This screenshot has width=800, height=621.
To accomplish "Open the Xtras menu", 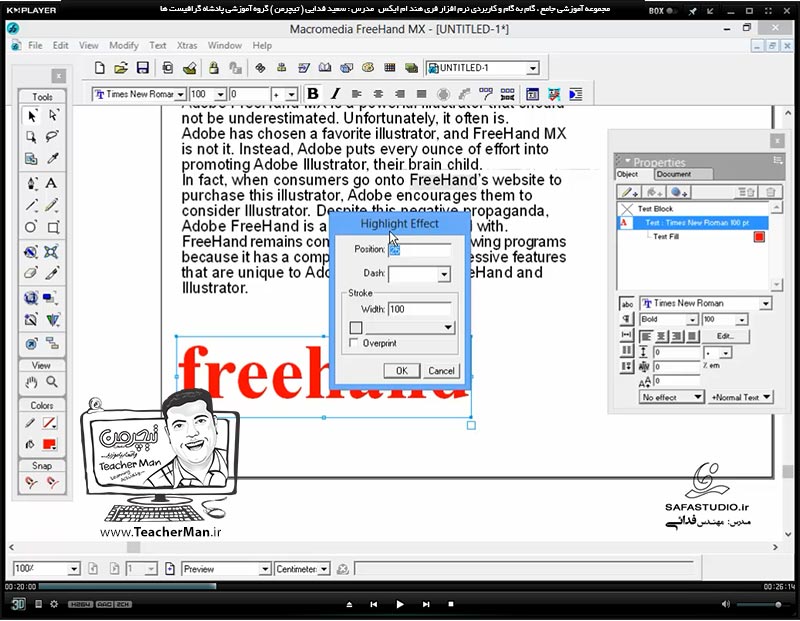I will (x=187, y=45).
